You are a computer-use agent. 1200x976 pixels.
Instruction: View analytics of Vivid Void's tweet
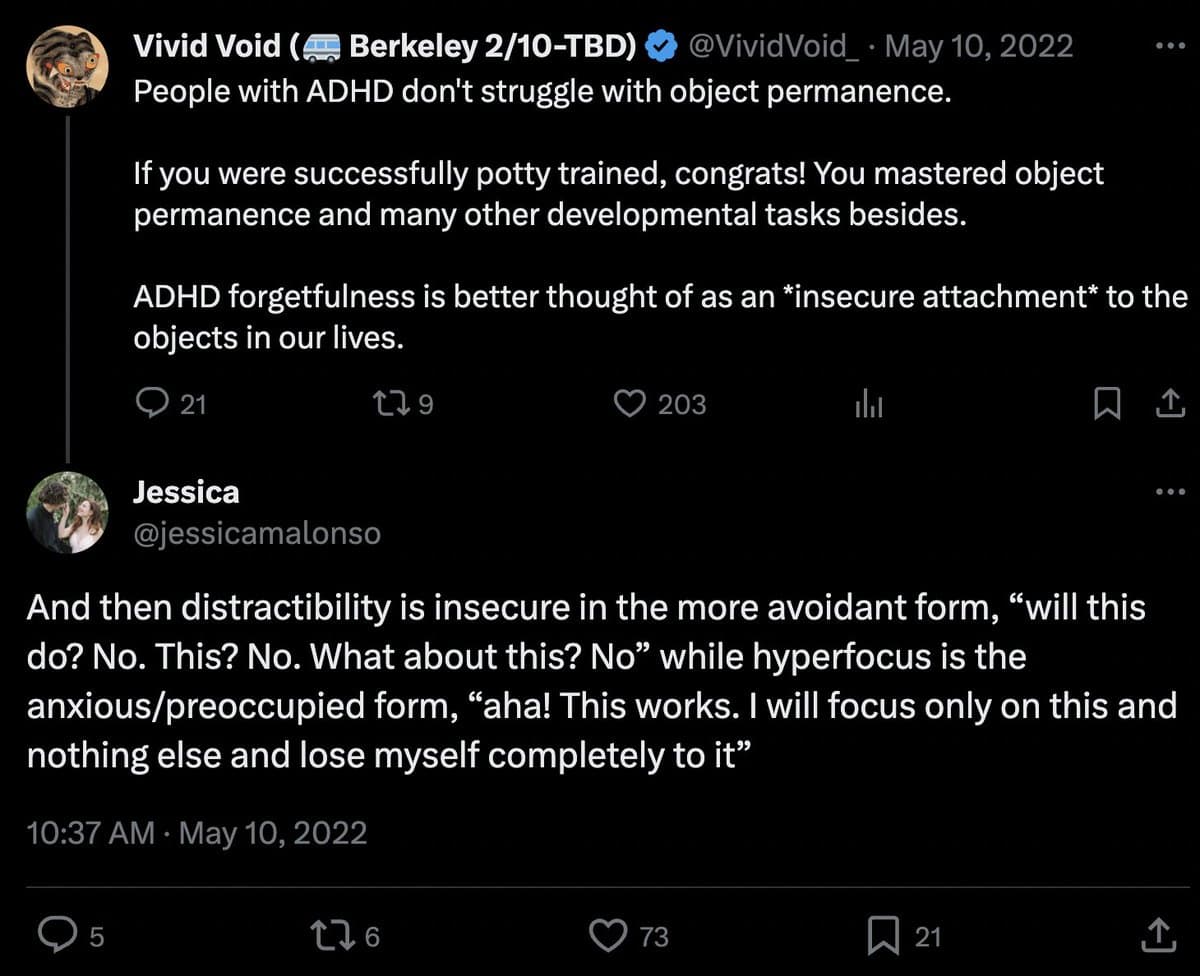pyautogui.click(x=868, y=404)
